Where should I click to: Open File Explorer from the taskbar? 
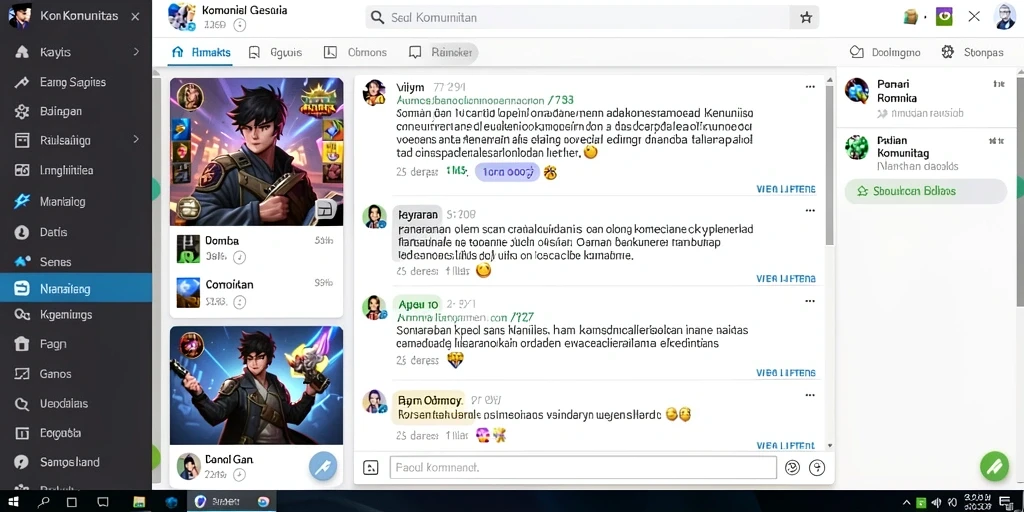(x=139, y=502)
